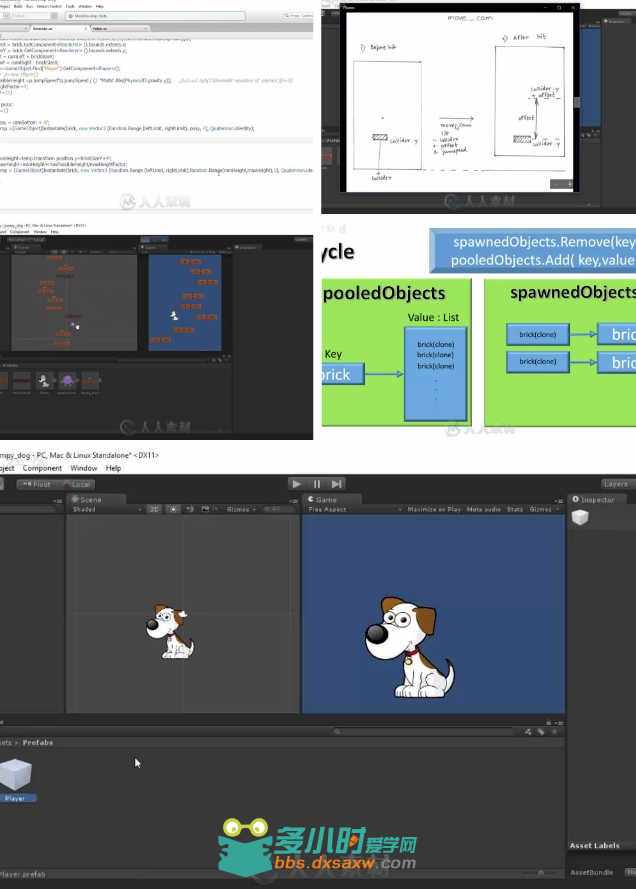Image resolution: width=636 pixels, height=889 pixels.
Task: Pause the game with the Pause button
Action: [317, 484]
